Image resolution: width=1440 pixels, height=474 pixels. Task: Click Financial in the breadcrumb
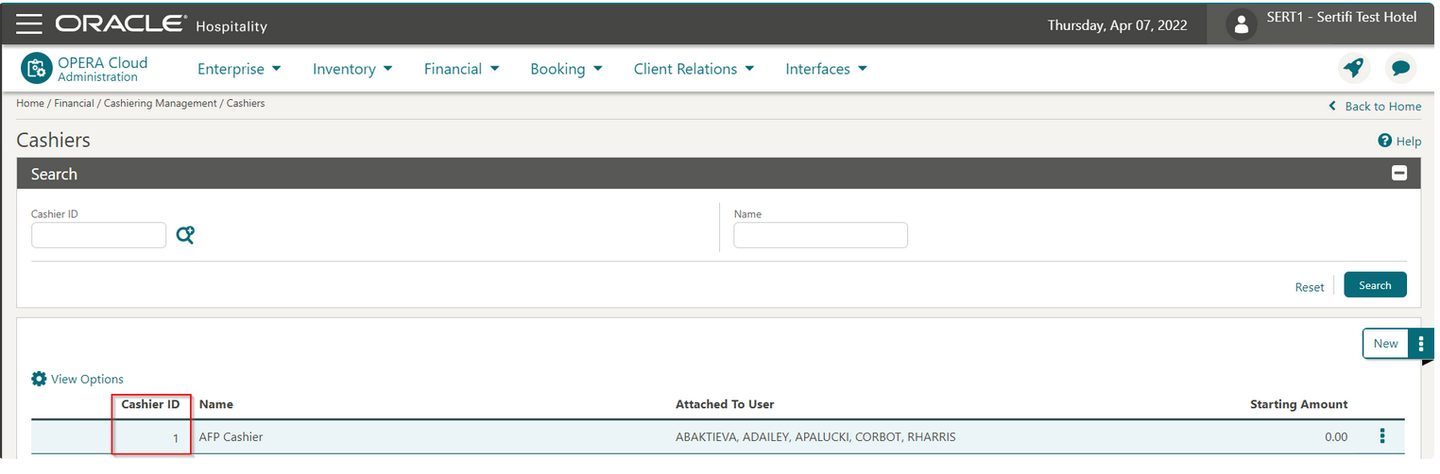[74, 103]
